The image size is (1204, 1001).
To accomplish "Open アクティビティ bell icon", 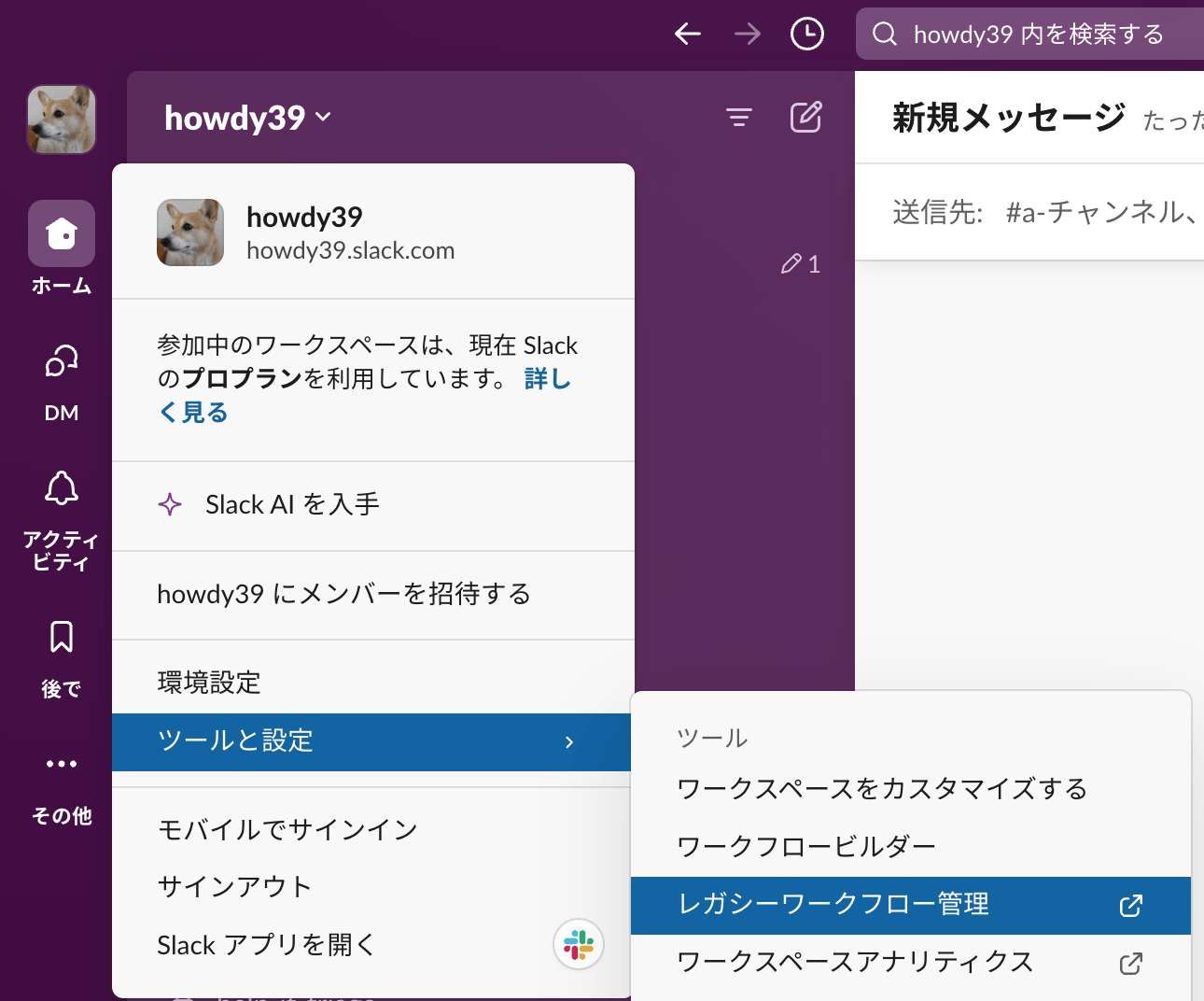I will point(62,488).
